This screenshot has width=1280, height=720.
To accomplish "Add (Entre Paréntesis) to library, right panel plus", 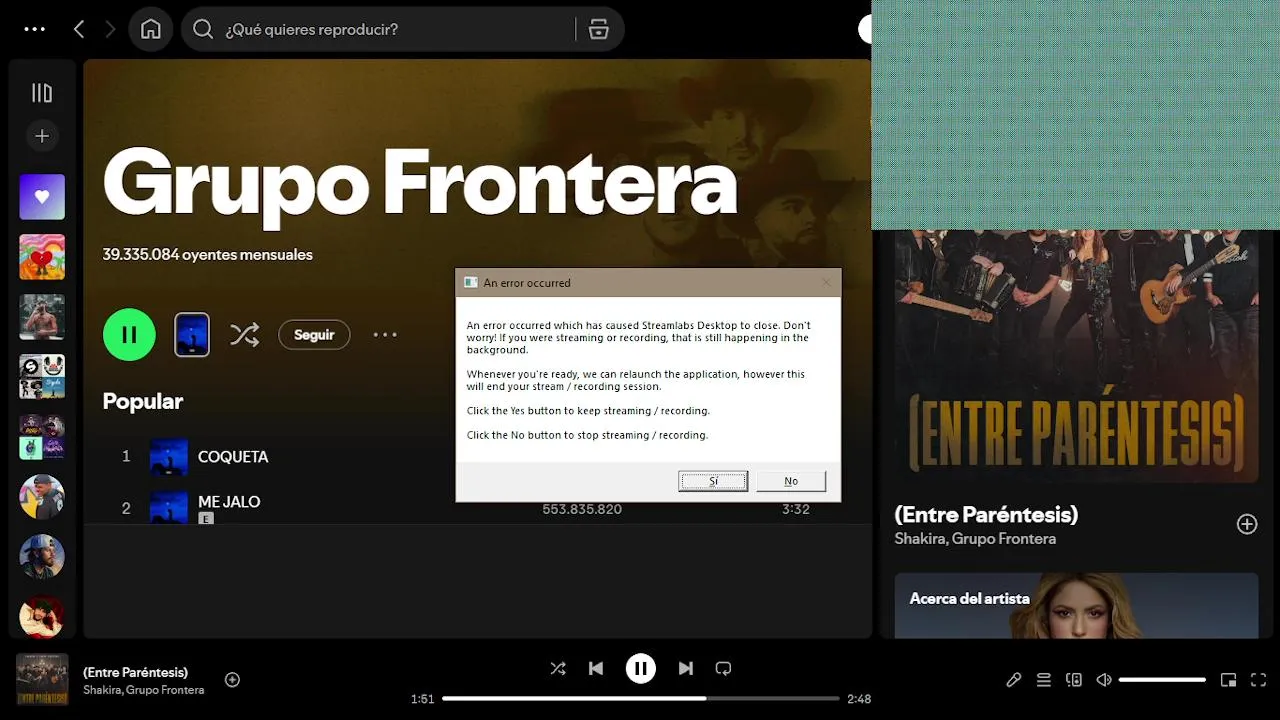I will point(1247,524).
